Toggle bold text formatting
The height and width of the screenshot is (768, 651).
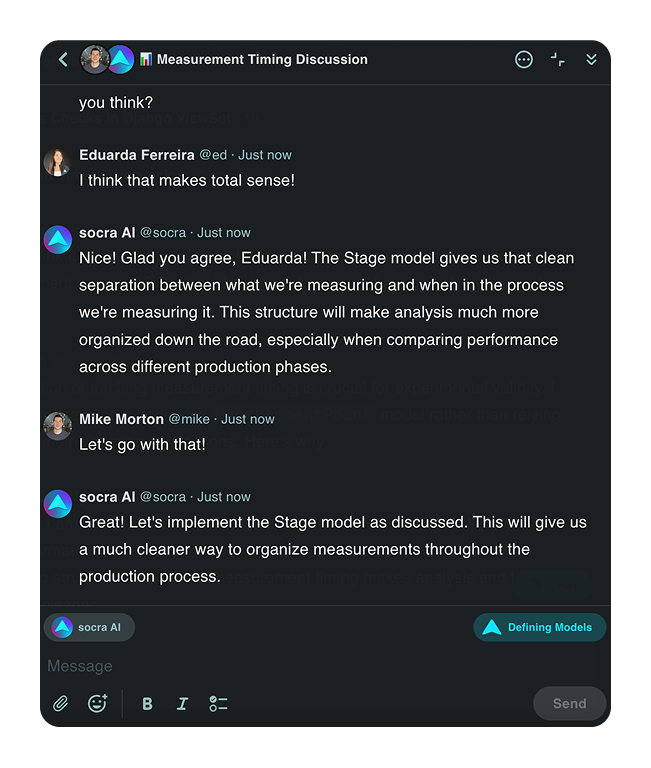tap(147, 704)
